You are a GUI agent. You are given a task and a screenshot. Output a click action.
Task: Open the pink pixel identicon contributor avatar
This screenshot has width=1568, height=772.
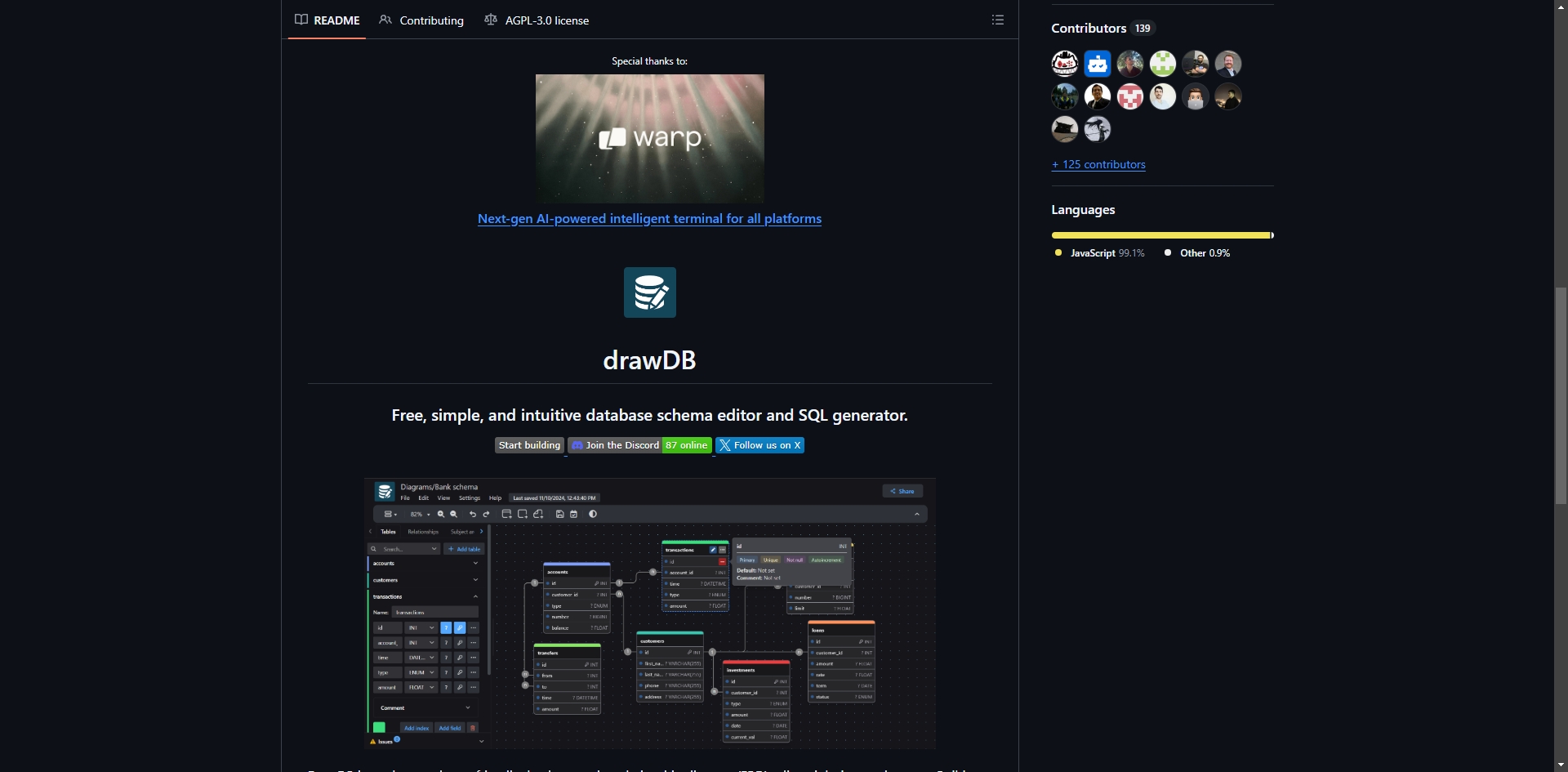pyautogui.click(x=1130, y=96)
